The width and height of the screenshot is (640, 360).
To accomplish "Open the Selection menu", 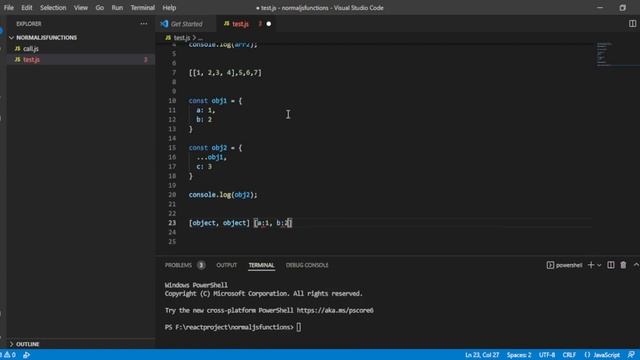I will point(53,8).
